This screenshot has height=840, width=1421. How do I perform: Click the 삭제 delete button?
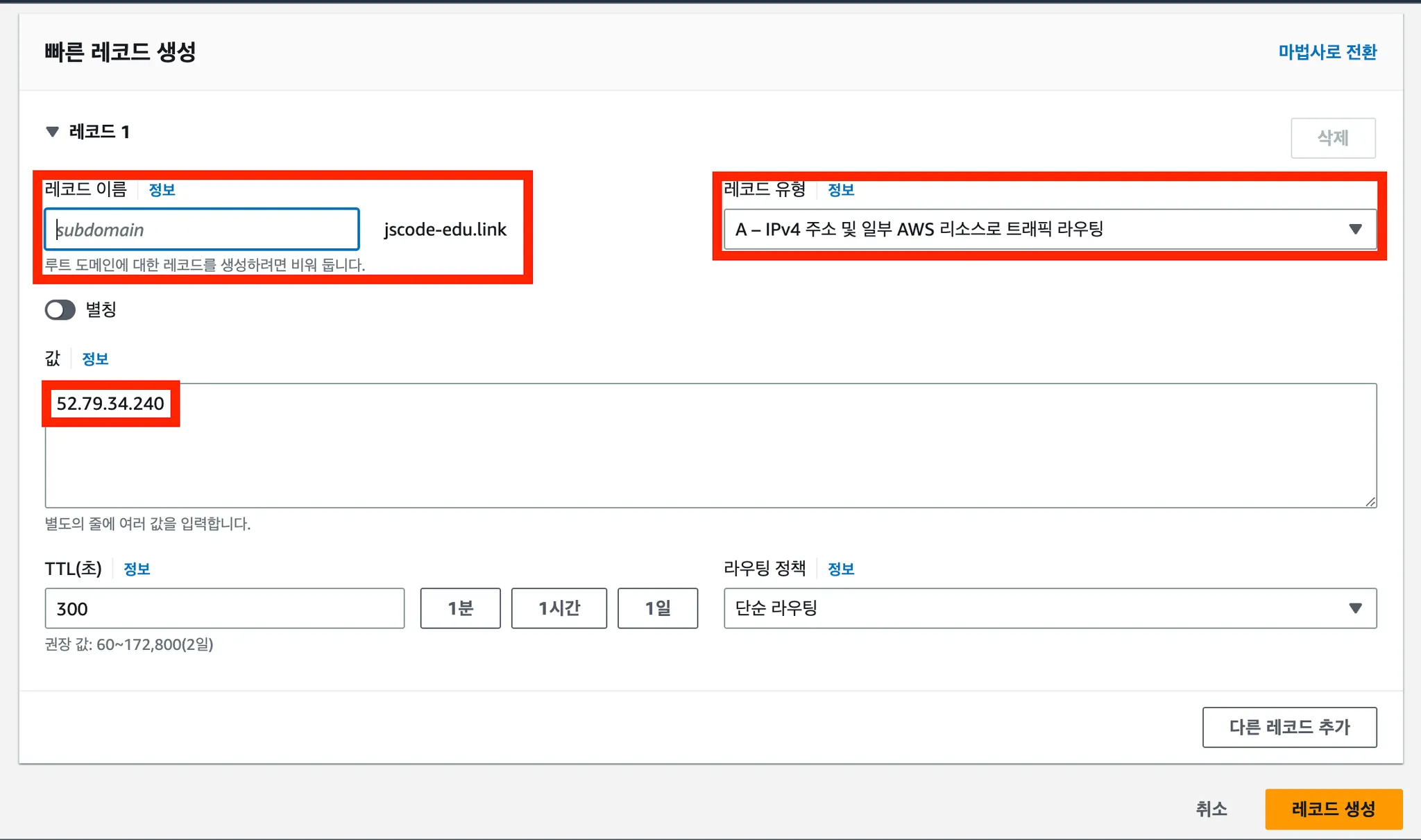[1332, 137]
